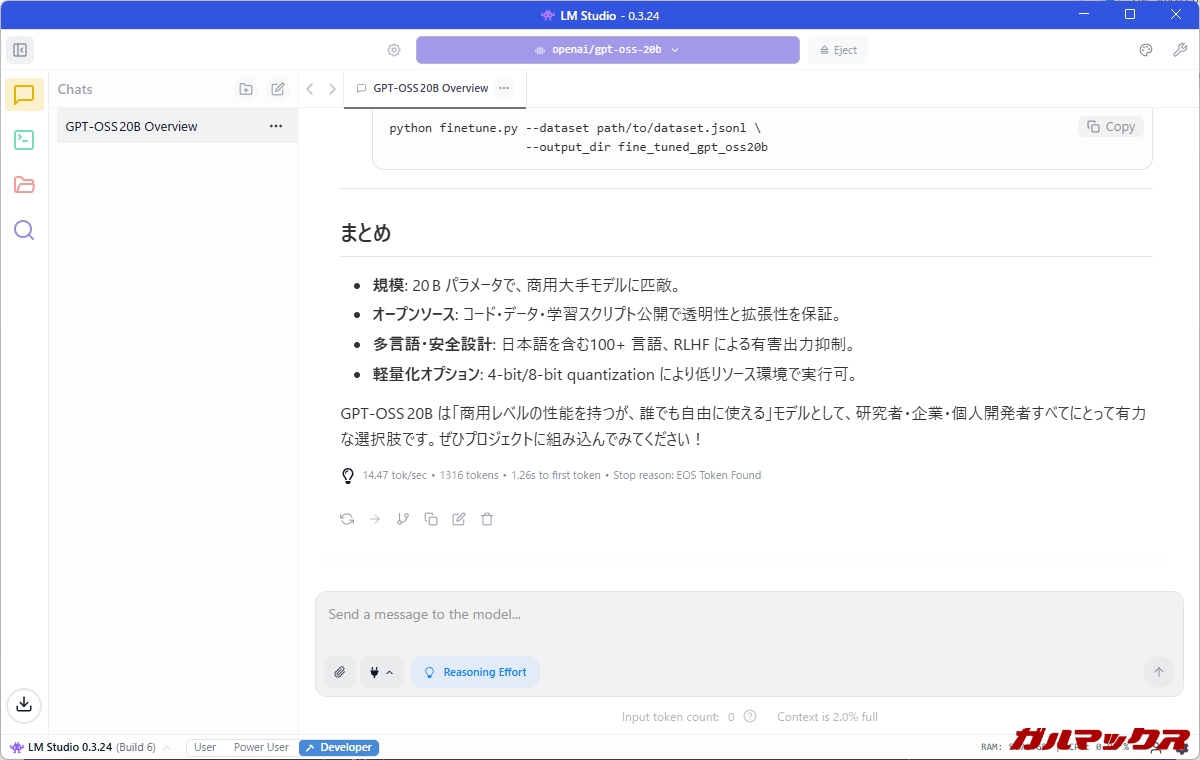Viewport: 1200px width, 760px height.
Task: Switch to Power User mode
Action: [x=261, y=747]
